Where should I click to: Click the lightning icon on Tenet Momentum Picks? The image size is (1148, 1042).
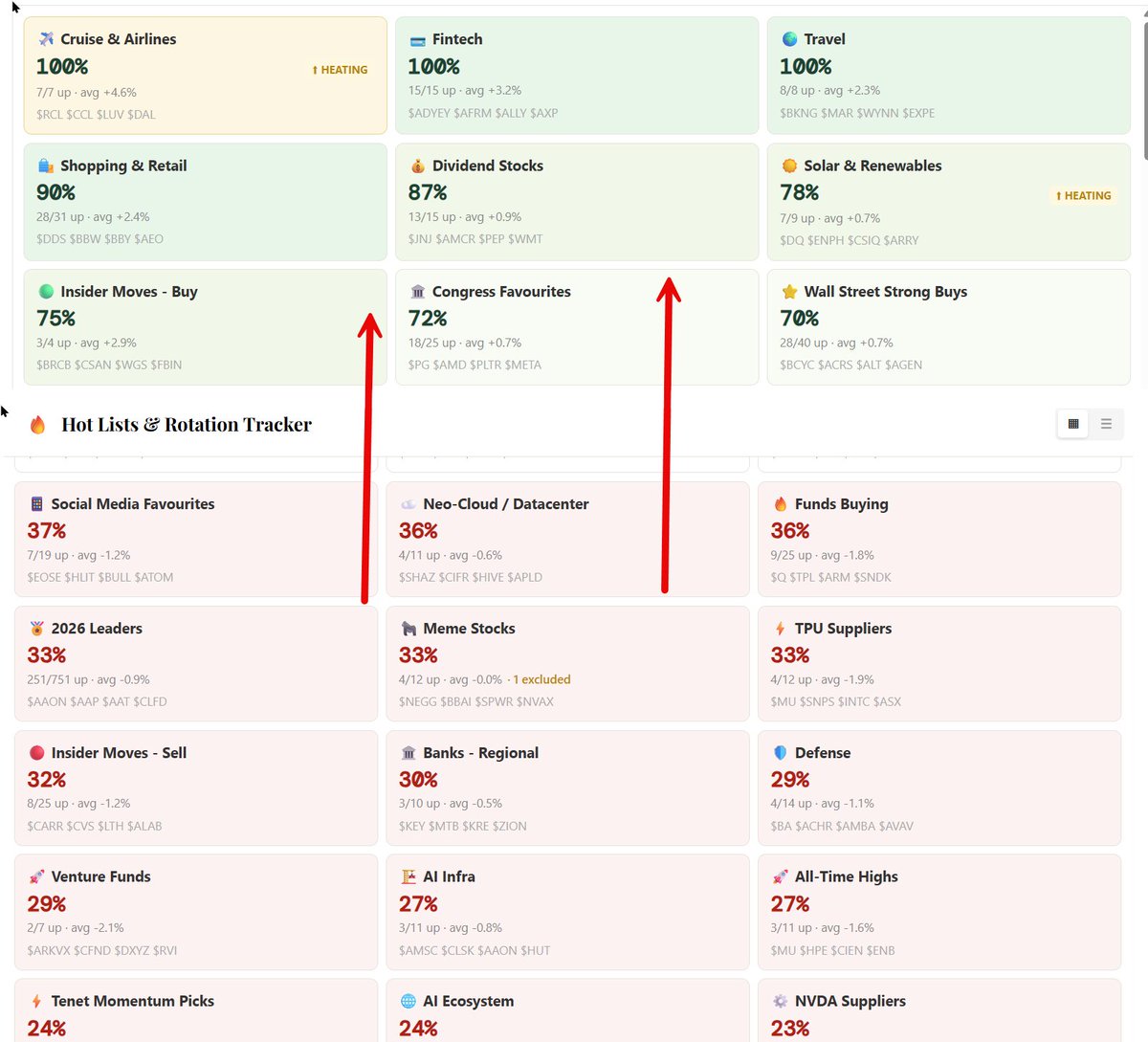(x=36, y=1001)
